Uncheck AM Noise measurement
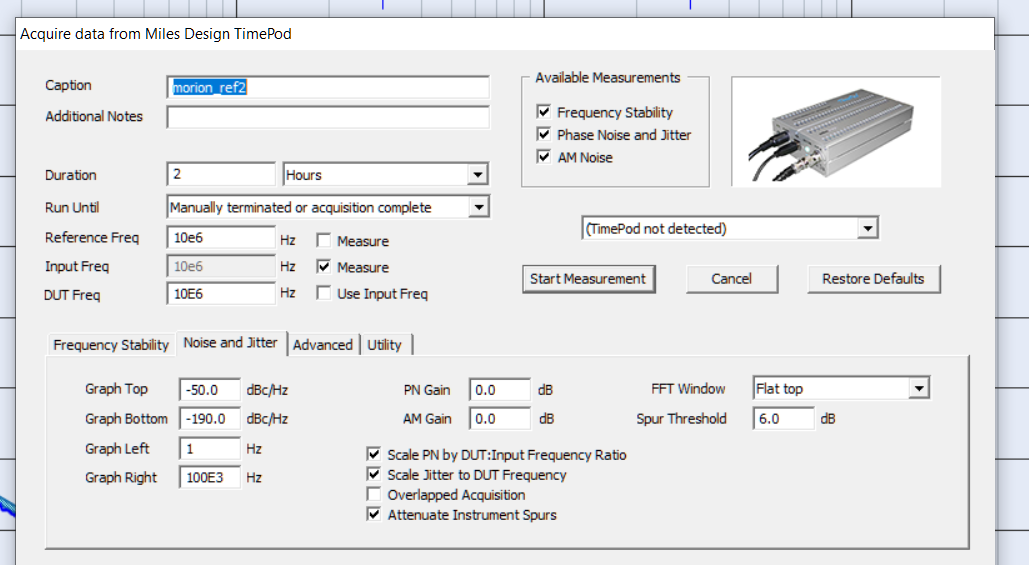 point(543,156)
